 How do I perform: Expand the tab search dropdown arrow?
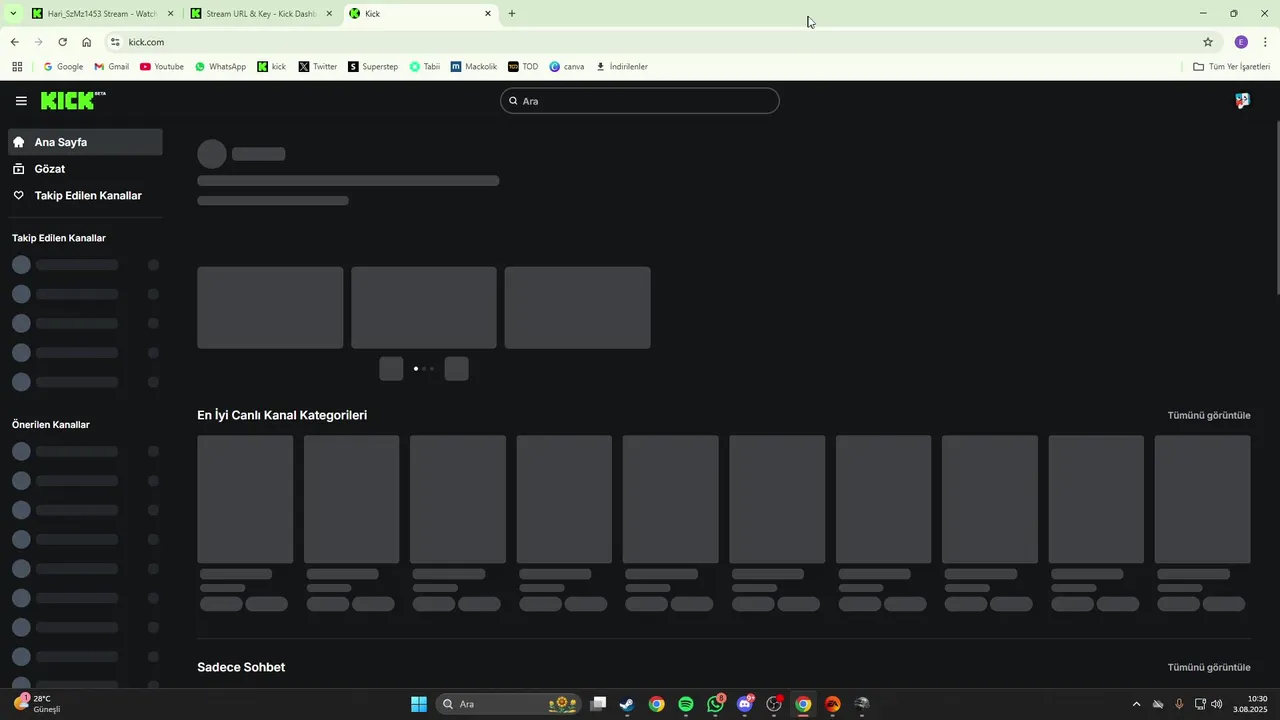(x=13, y=14)
